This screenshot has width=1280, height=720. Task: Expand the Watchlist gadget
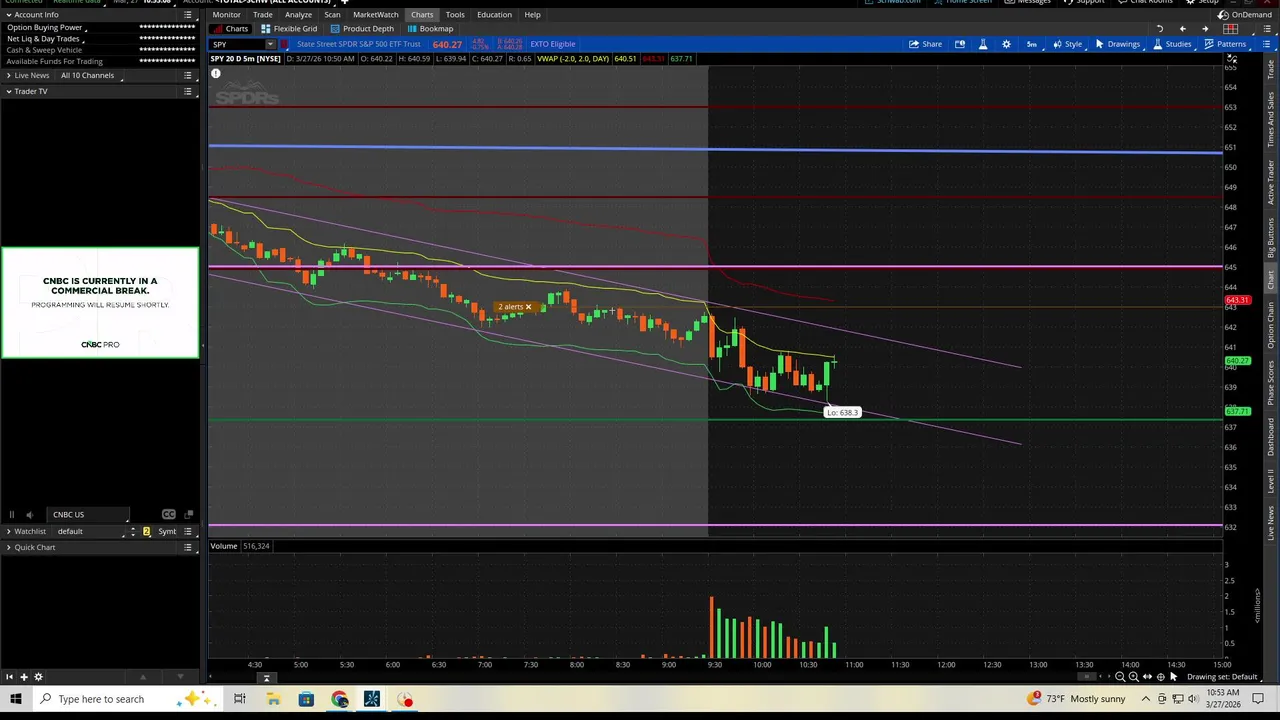(x=8, y=532)
